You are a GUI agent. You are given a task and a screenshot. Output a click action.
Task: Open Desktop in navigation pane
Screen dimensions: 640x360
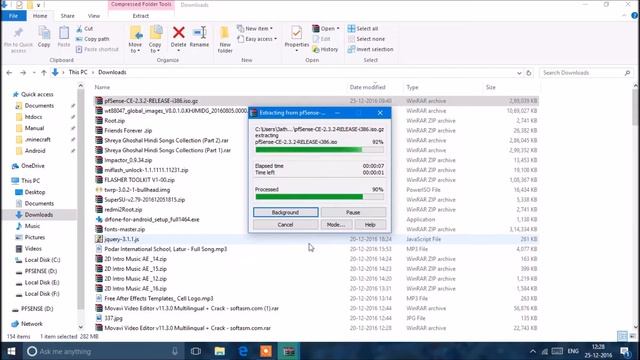point(35,192)
